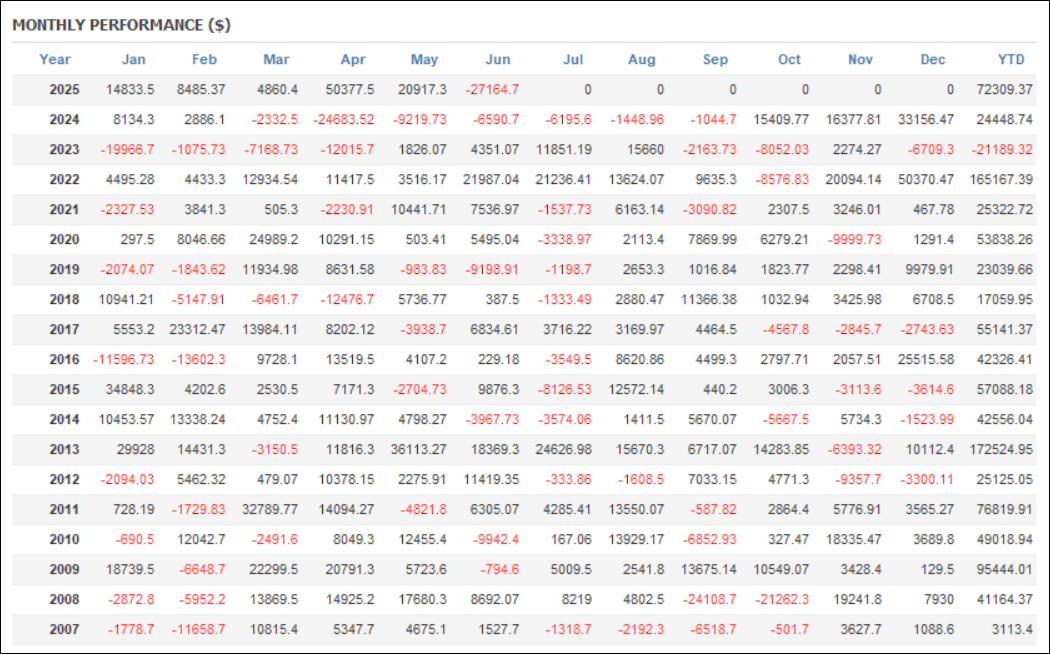Image resolution: width=1050 pixels, height=654 pixels.
Task: Select the 2018 year row label
Action: 64,299
